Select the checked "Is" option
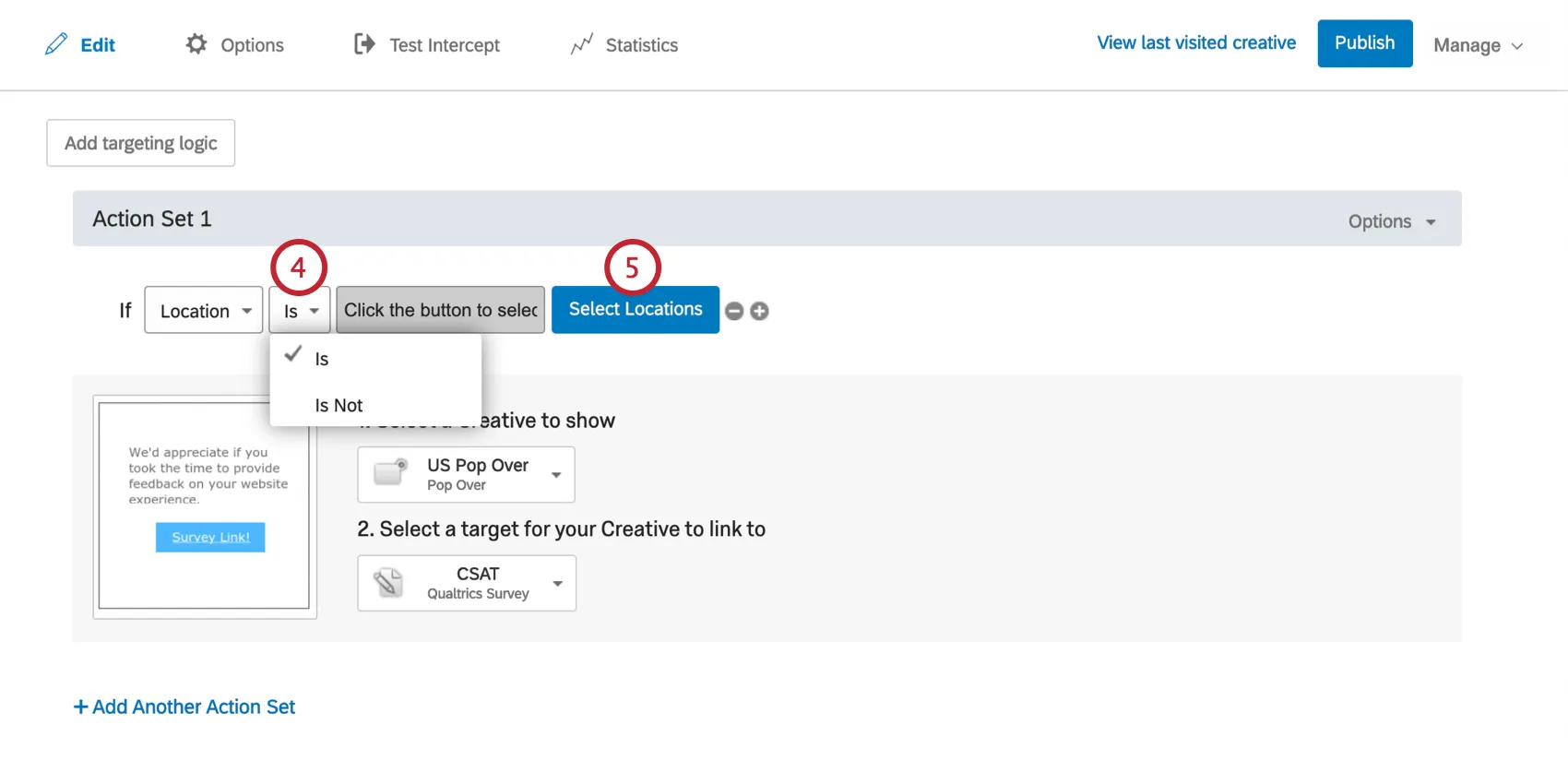Screen dimensions: 1568x784 pos(322,359)
